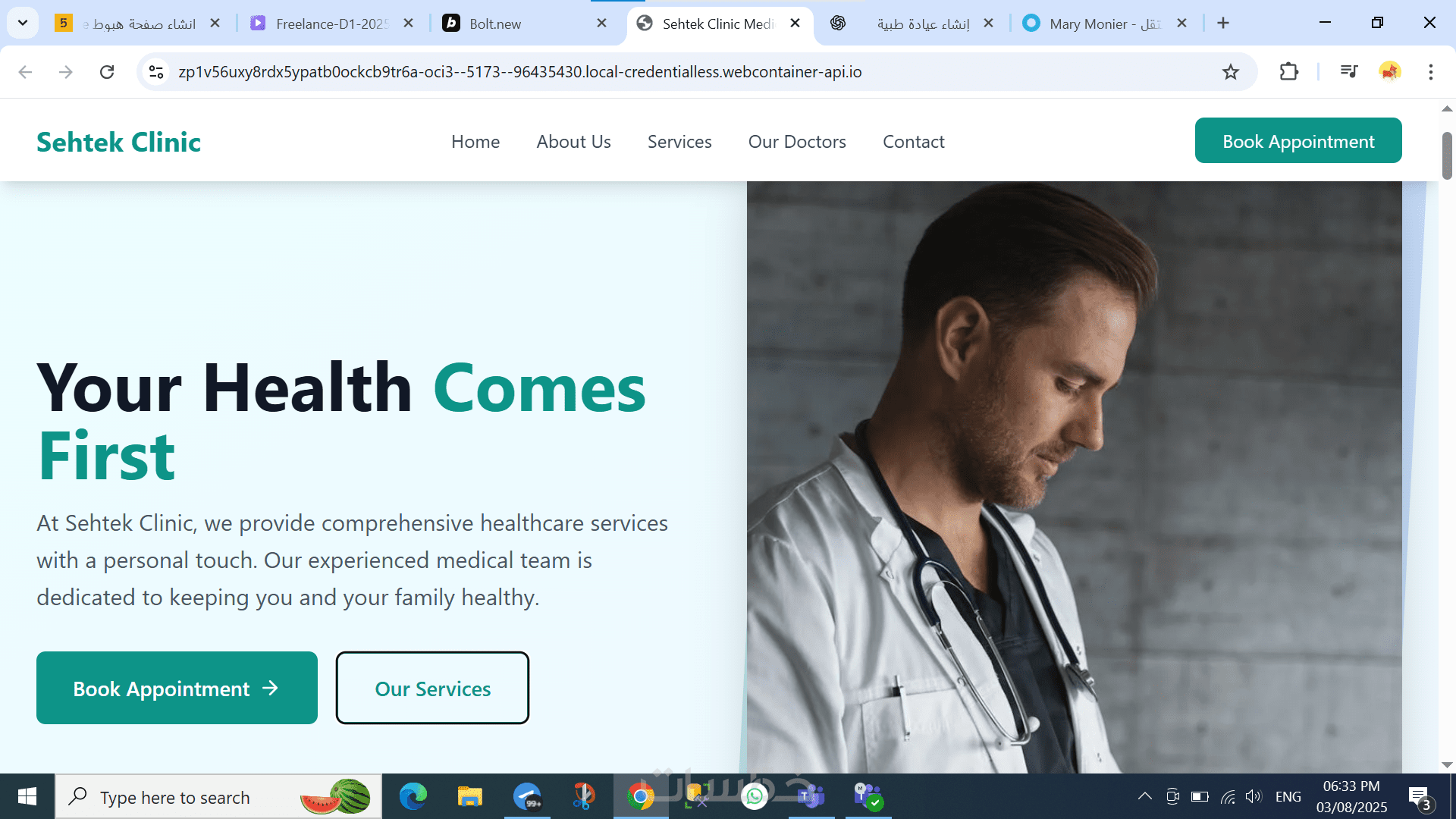Reload the page with the refresh icon
Viewport: 1456px width, 819px height.
pos(107,72)
